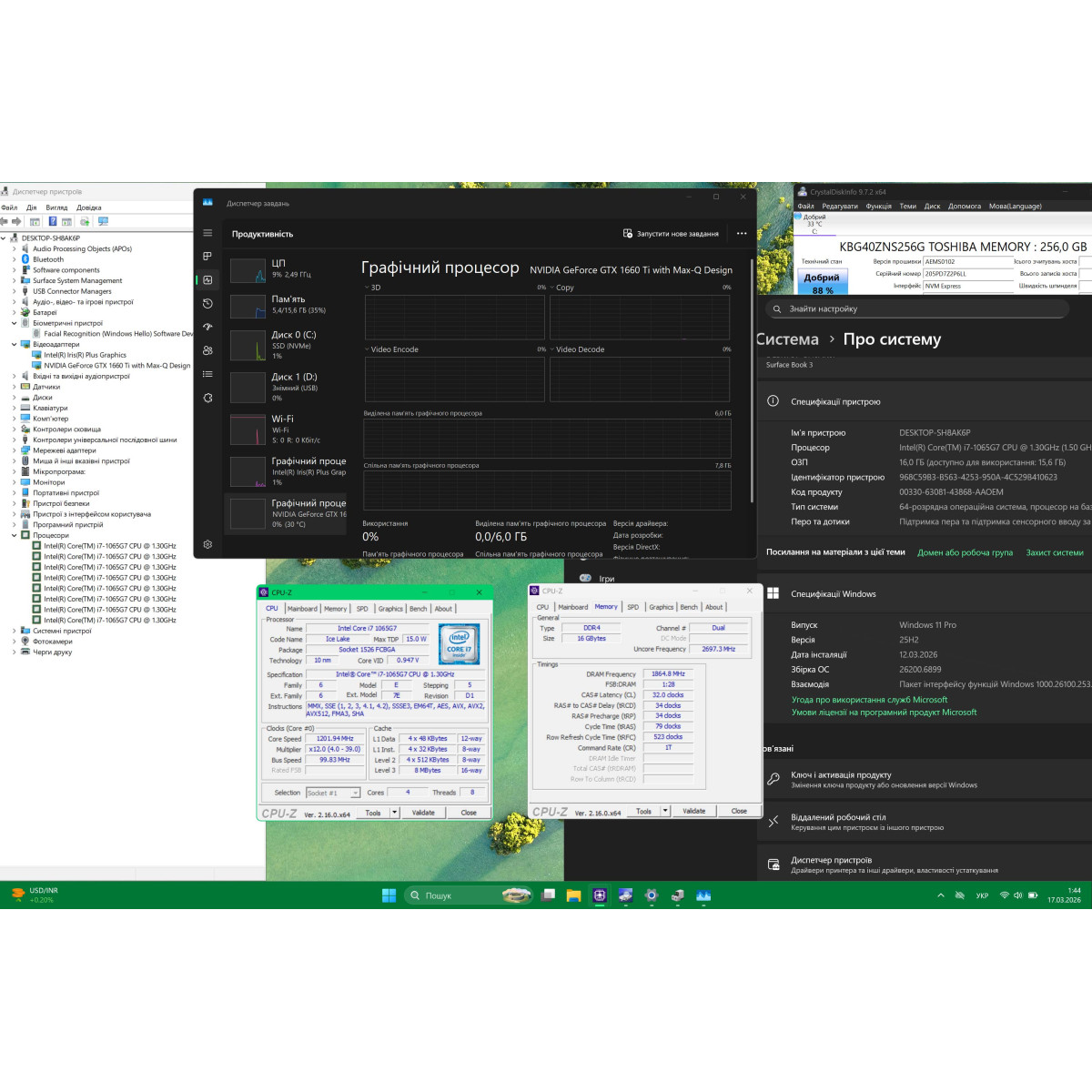The height and width of the screenshot is (1092, 1092).
Task: Open Video Encode graph dropdown in Task Manager
Action: pos(367,349)
